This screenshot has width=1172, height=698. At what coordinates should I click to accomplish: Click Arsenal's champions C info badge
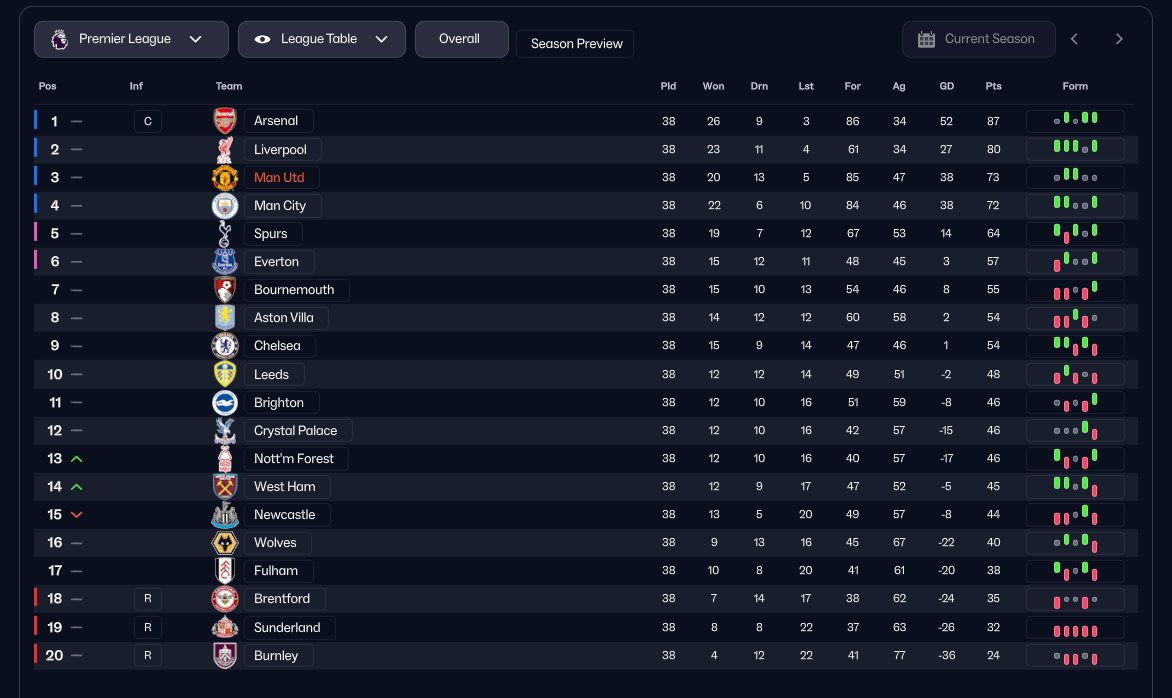point(147,122)
